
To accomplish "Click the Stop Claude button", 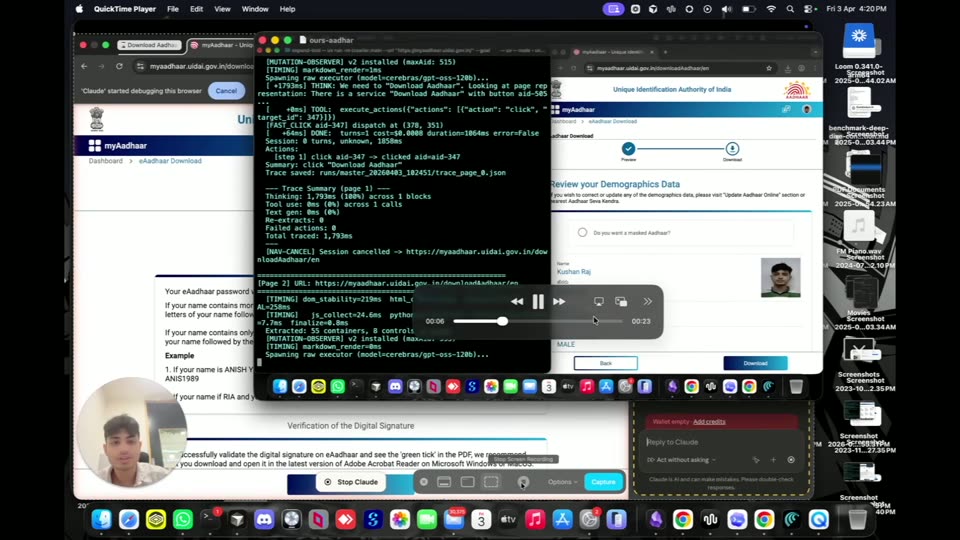I will coord(351,482).
